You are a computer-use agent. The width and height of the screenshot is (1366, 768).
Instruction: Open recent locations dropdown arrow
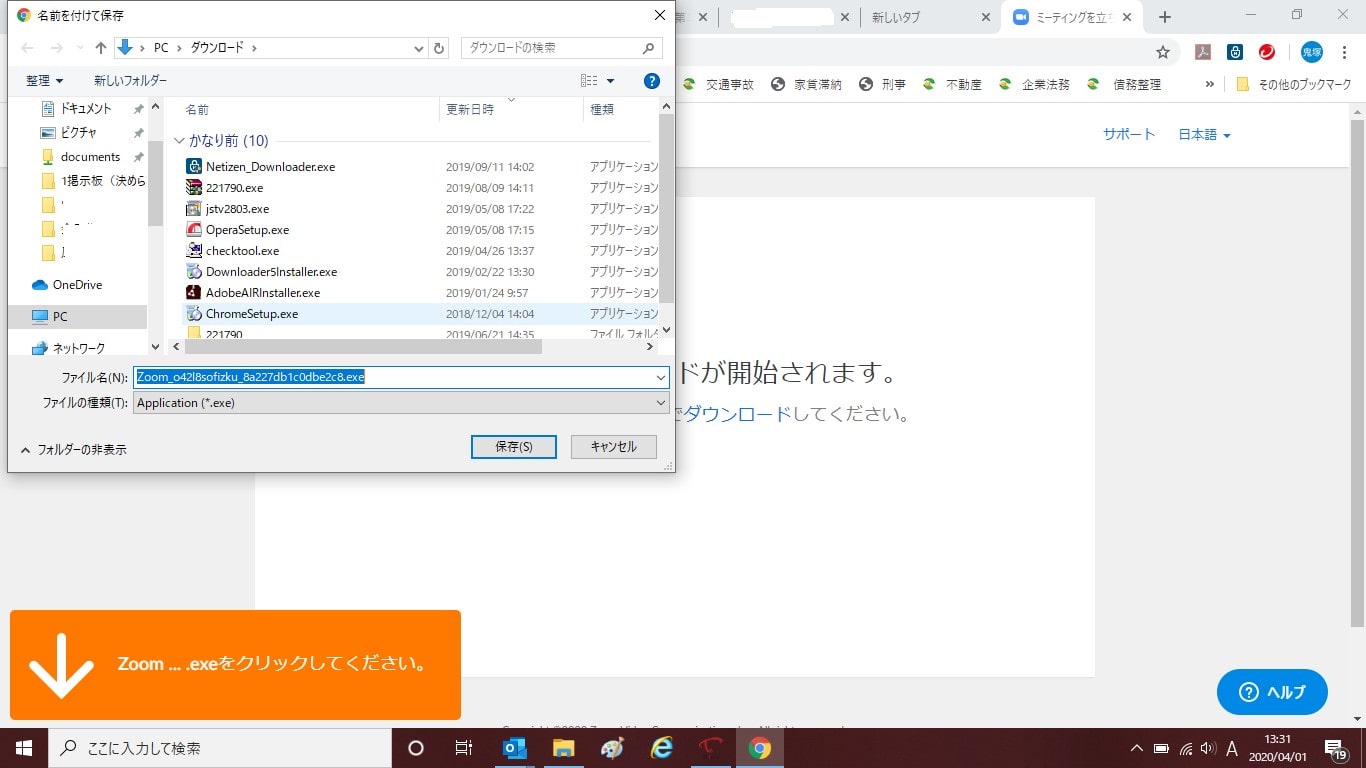click(80, 48)
